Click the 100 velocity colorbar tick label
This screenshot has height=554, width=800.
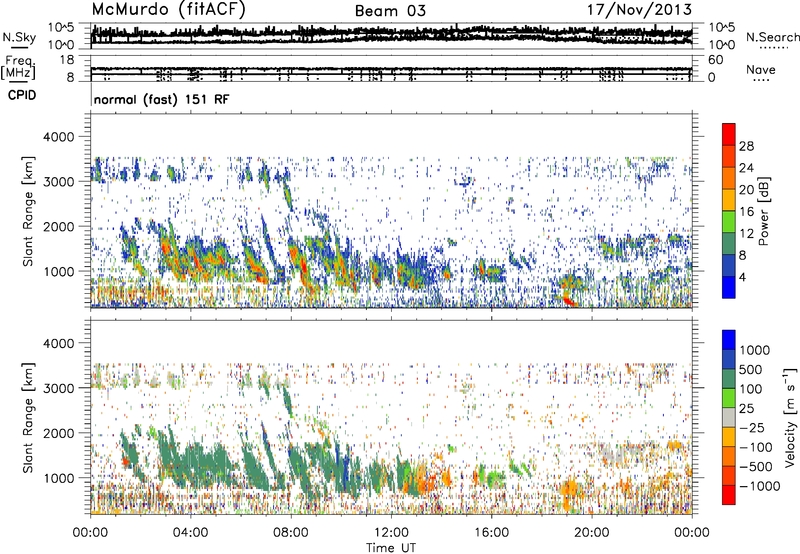click(x=752, y=389)
